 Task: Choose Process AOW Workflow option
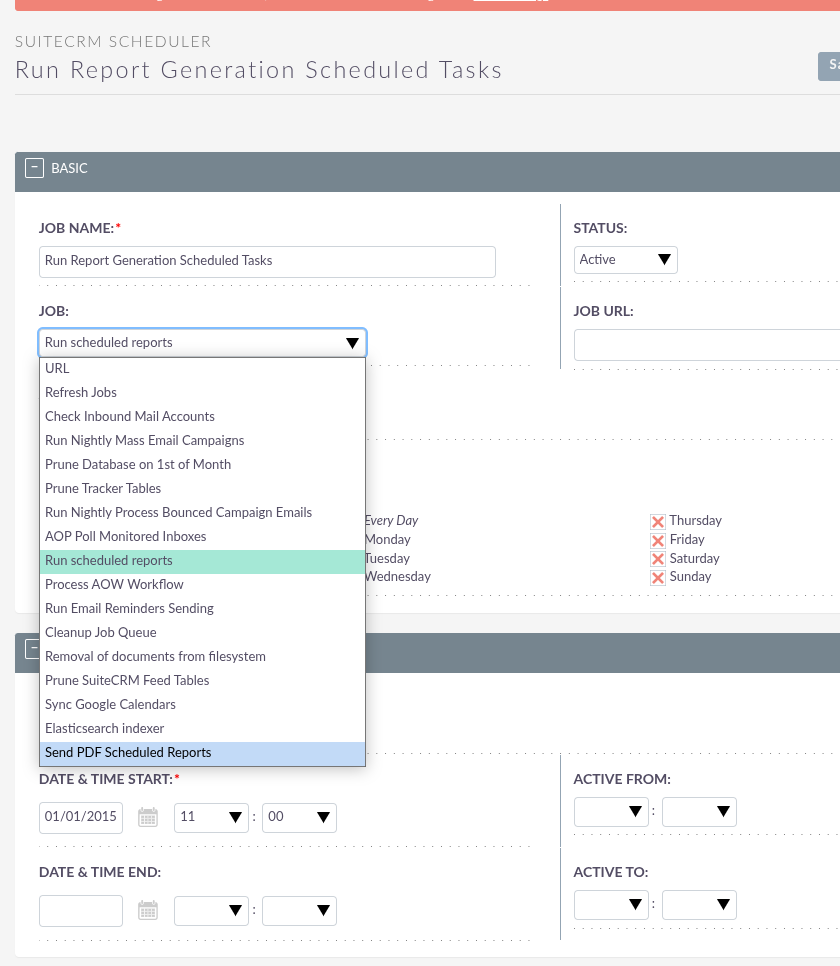click(202, 585)
